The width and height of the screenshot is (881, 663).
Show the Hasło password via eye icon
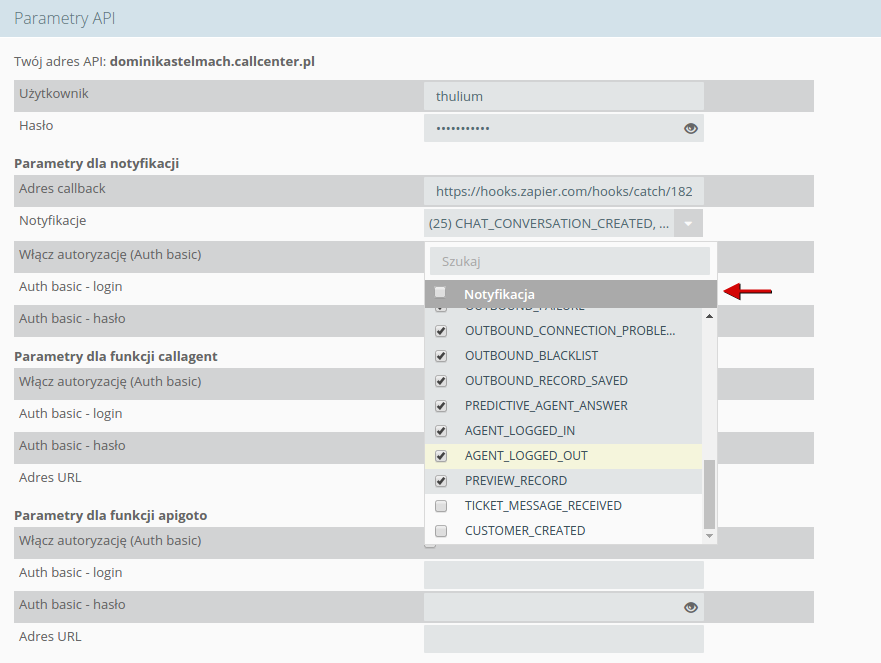click(x=691, y=128)
